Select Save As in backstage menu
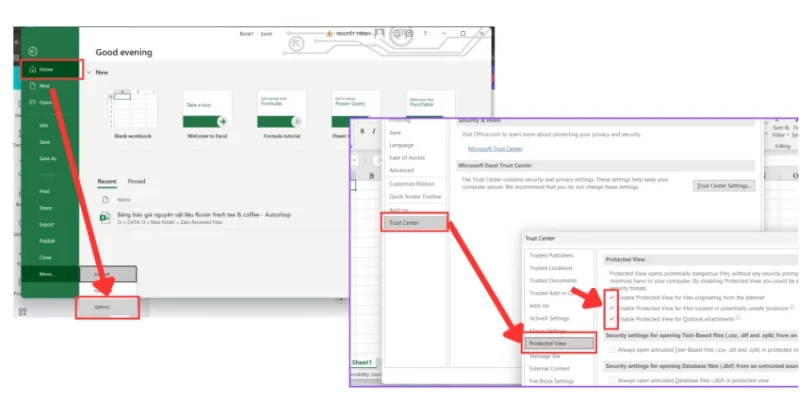Viewport: 800px width, 400px height. click(51, 159)
